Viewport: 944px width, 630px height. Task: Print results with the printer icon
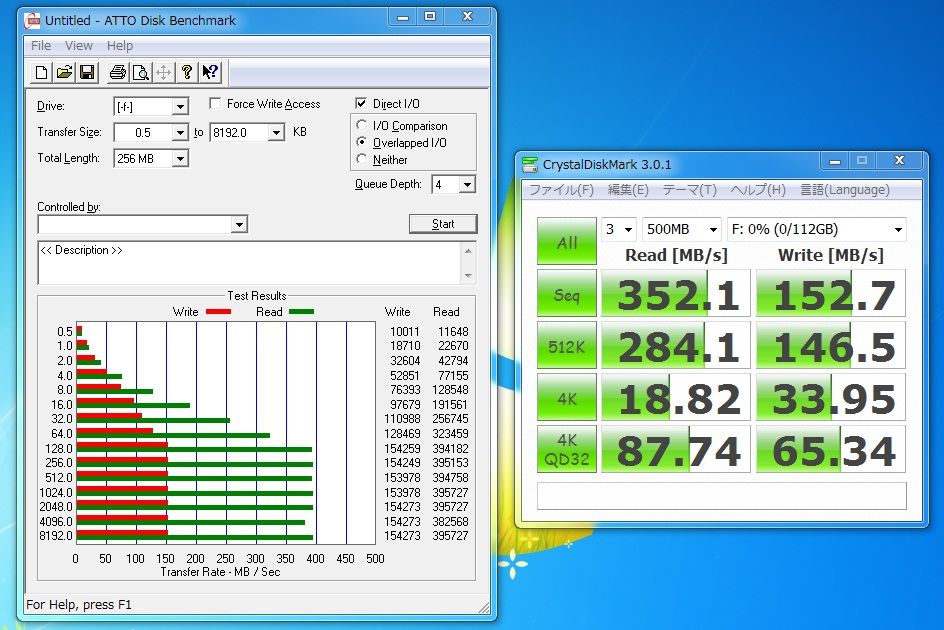tap(118, 73)
